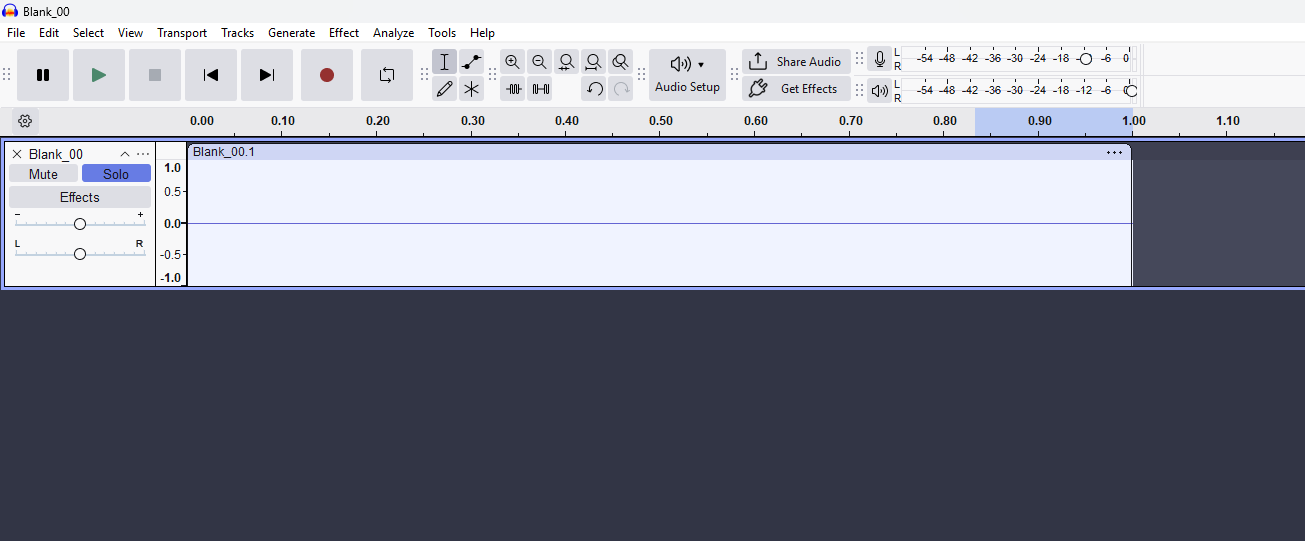This screenshot has height=541, width=1305.
Task: Mute the Blank_00 track
Action: (43, 174)
